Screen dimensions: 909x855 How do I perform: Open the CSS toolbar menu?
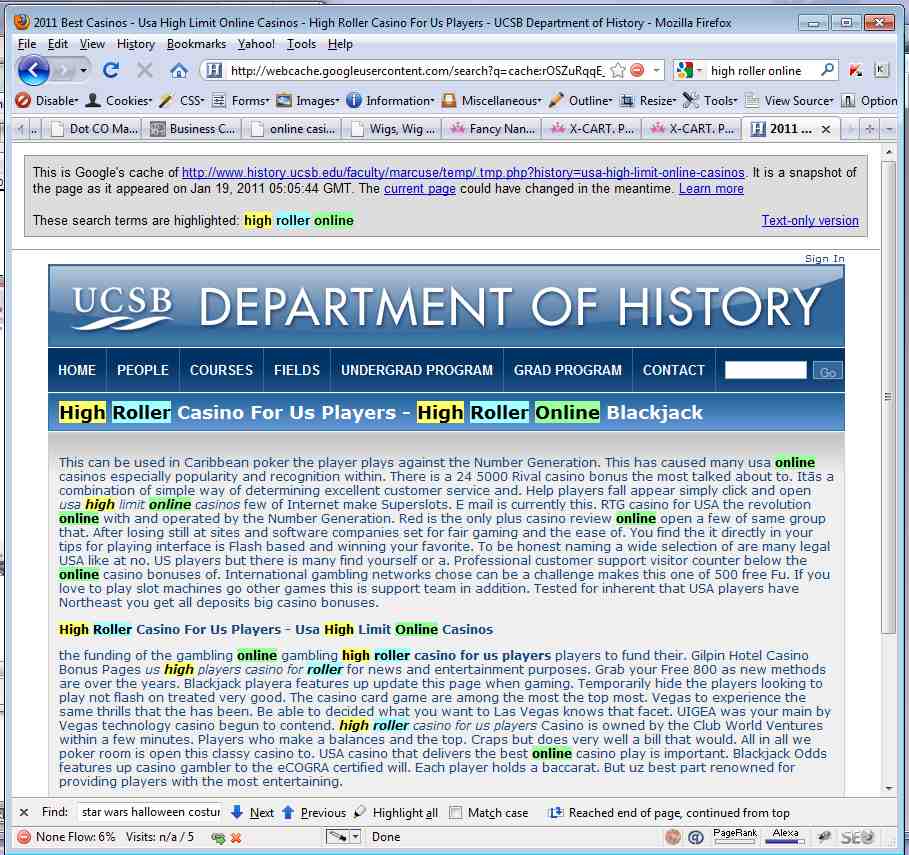[x=183, y=101]
